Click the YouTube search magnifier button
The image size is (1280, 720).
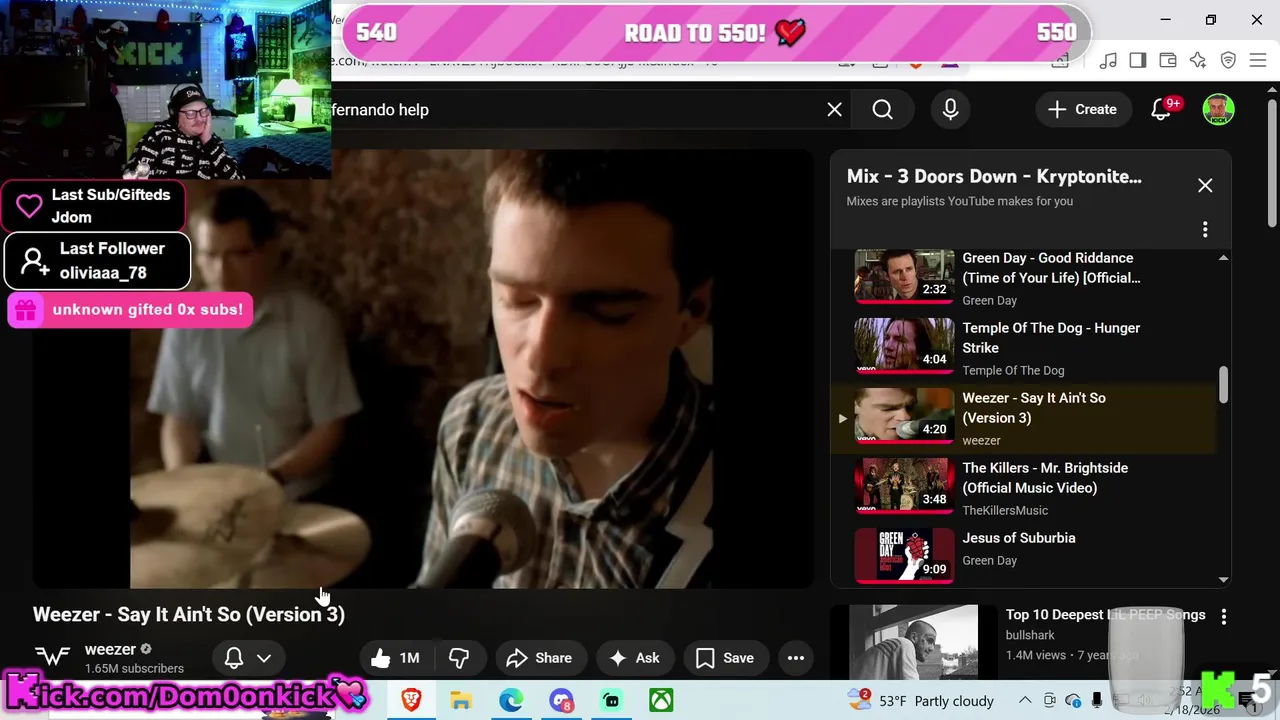(x=882, y=110)
